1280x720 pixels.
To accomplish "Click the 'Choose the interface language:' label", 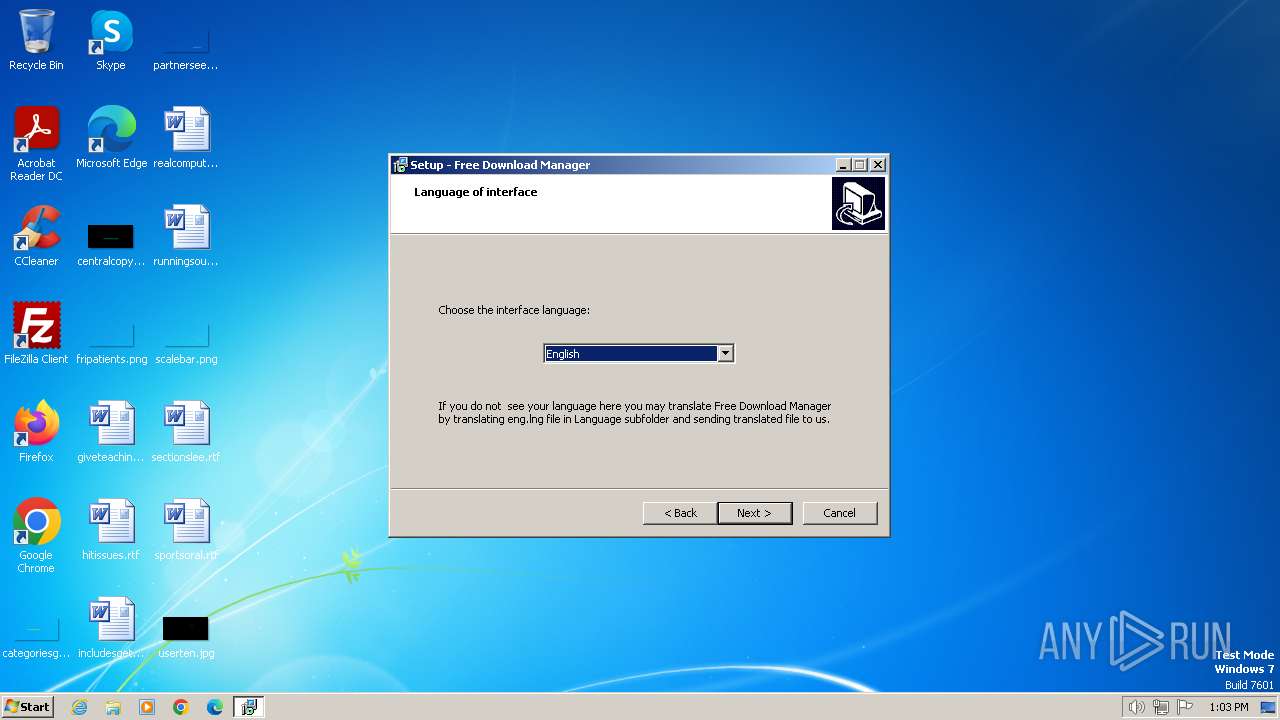I will (514, 310).
